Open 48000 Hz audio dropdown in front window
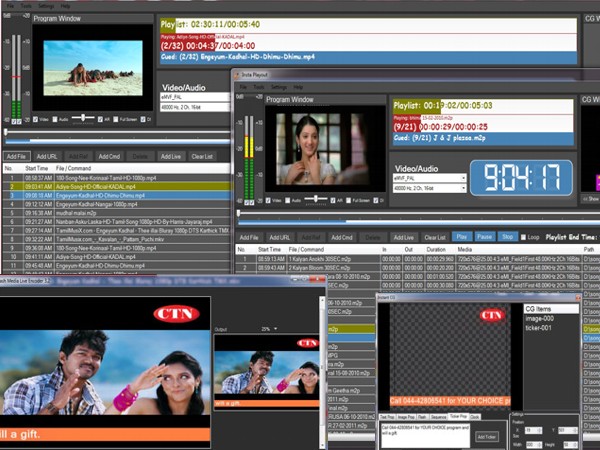Screen dimensions: 600x450 pyautogui.click(x=430, y=188)
